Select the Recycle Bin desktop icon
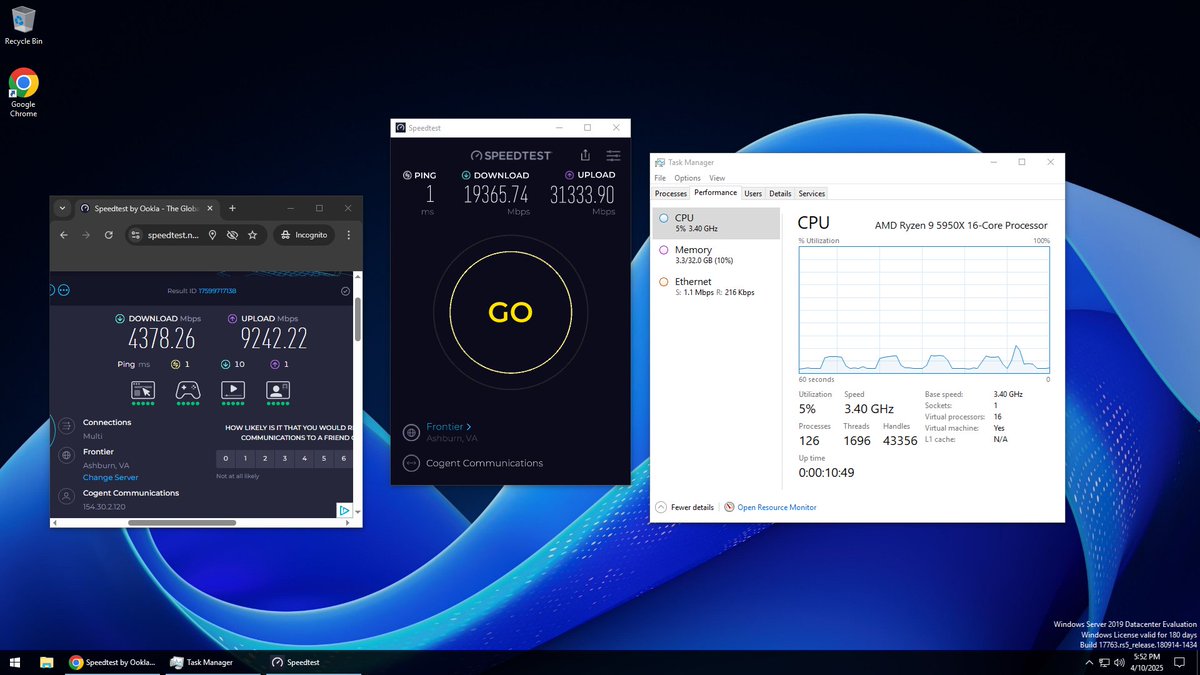 pos(23,25)
